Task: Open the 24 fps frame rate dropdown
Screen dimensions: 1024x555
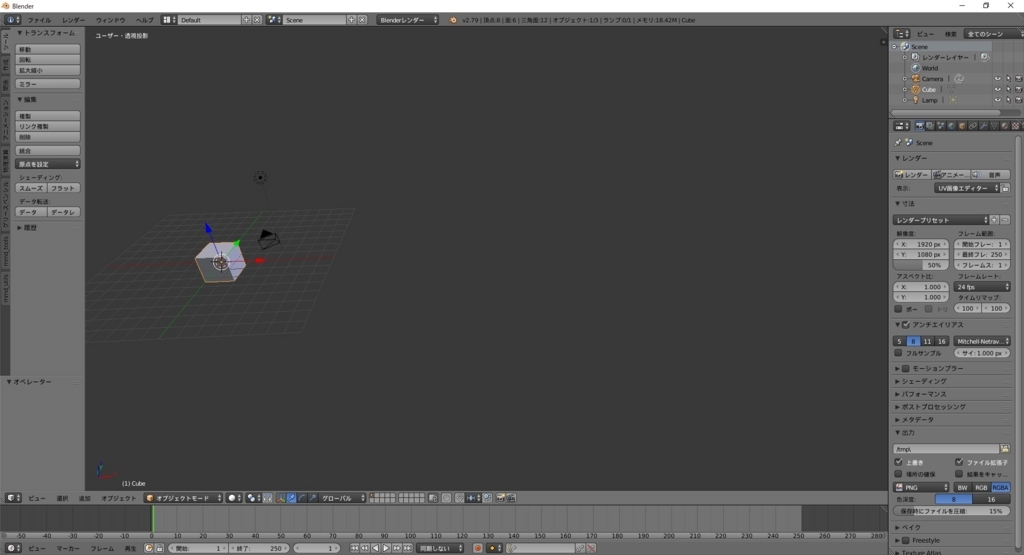Action: (x=982, y=287)
